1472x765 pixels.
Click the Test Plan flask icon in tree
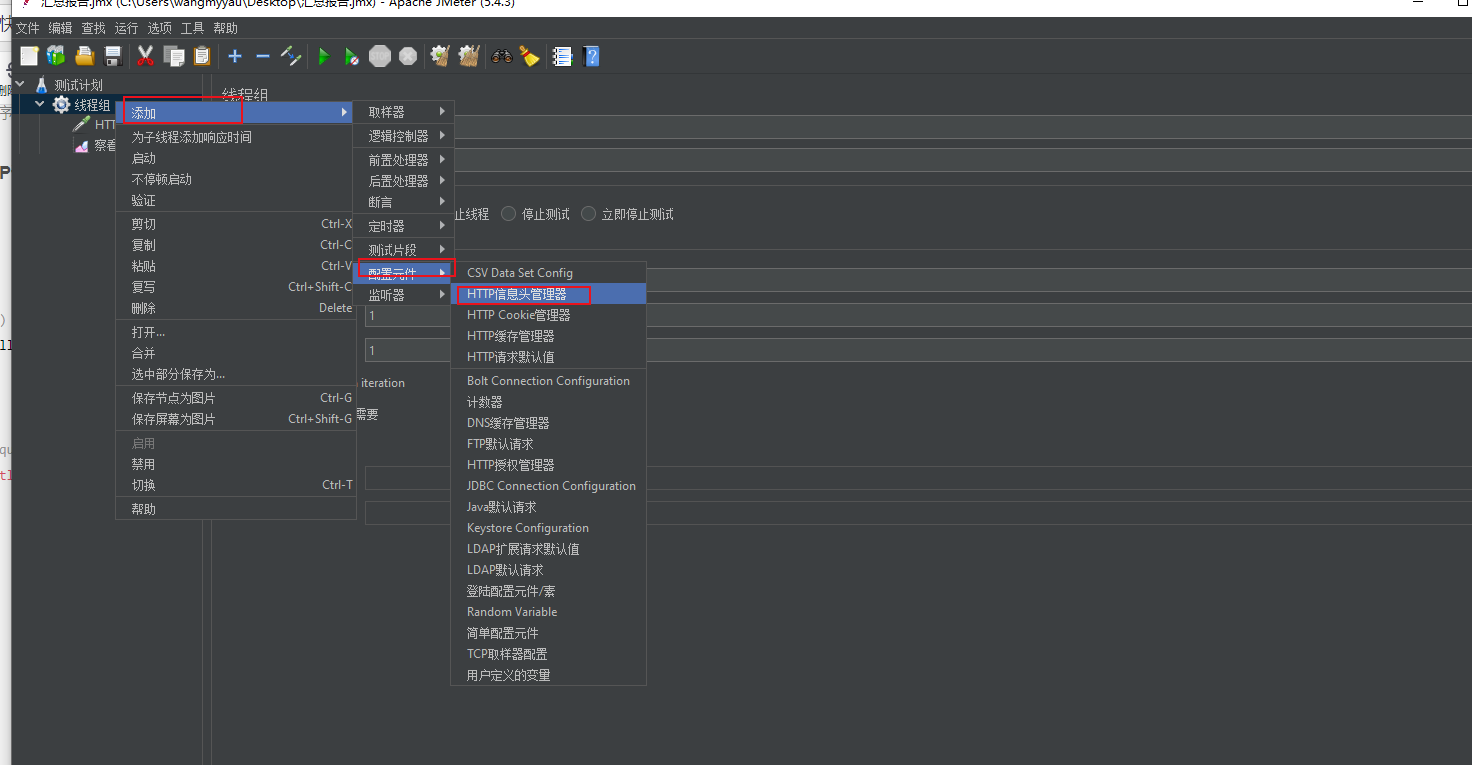click(x=41, y=85)
